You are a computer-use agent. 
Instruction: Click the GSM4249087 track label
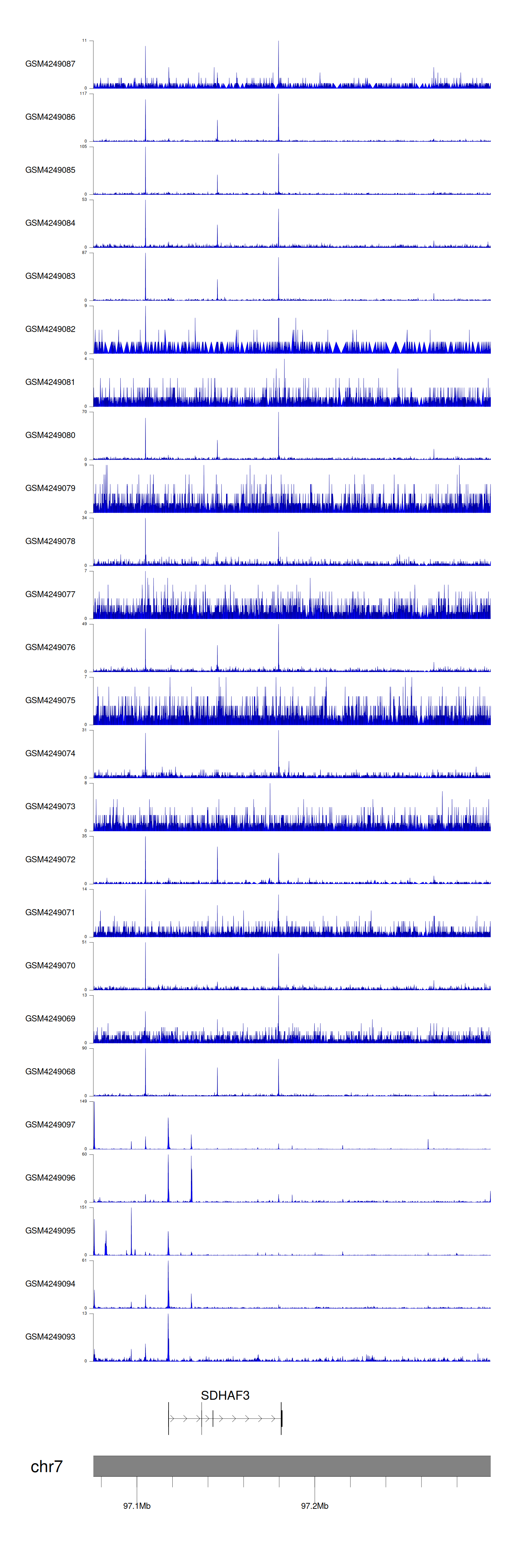coord(50,64)
